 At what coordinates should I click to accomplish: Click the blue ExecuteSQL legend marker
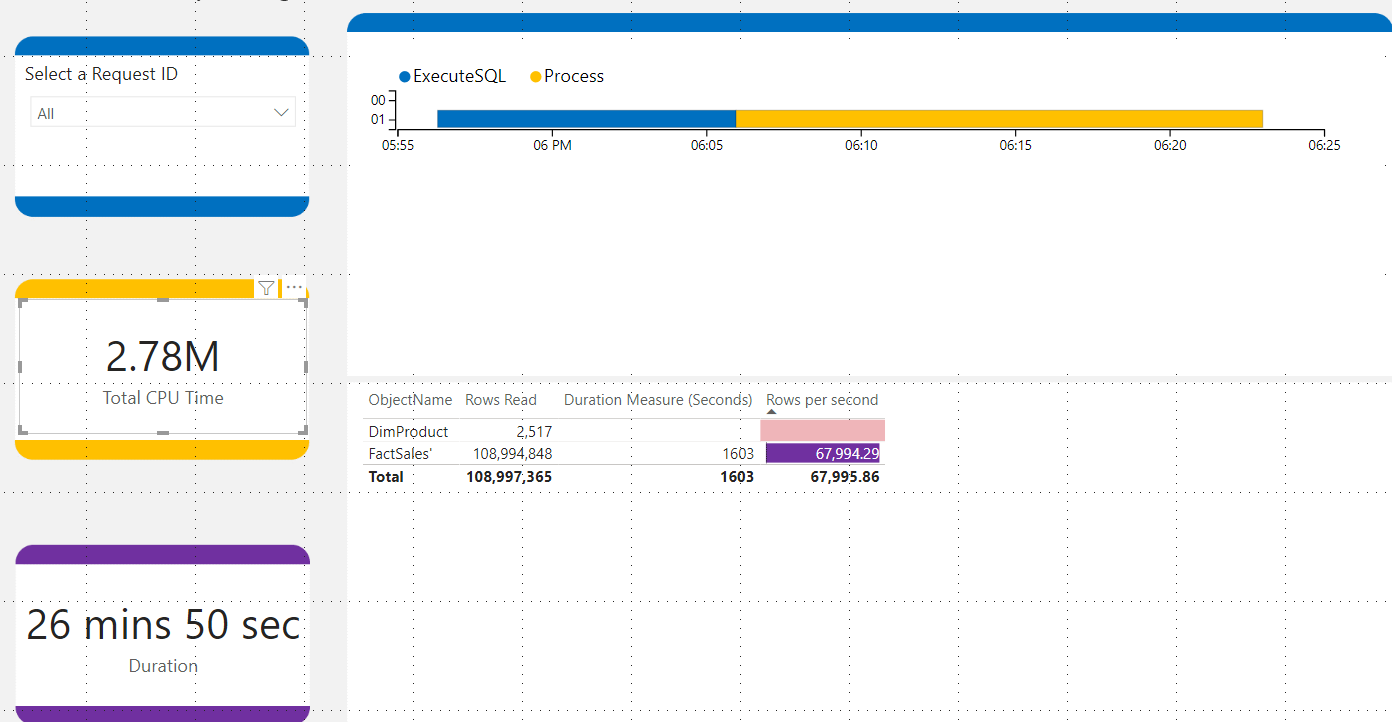point(405,76)
